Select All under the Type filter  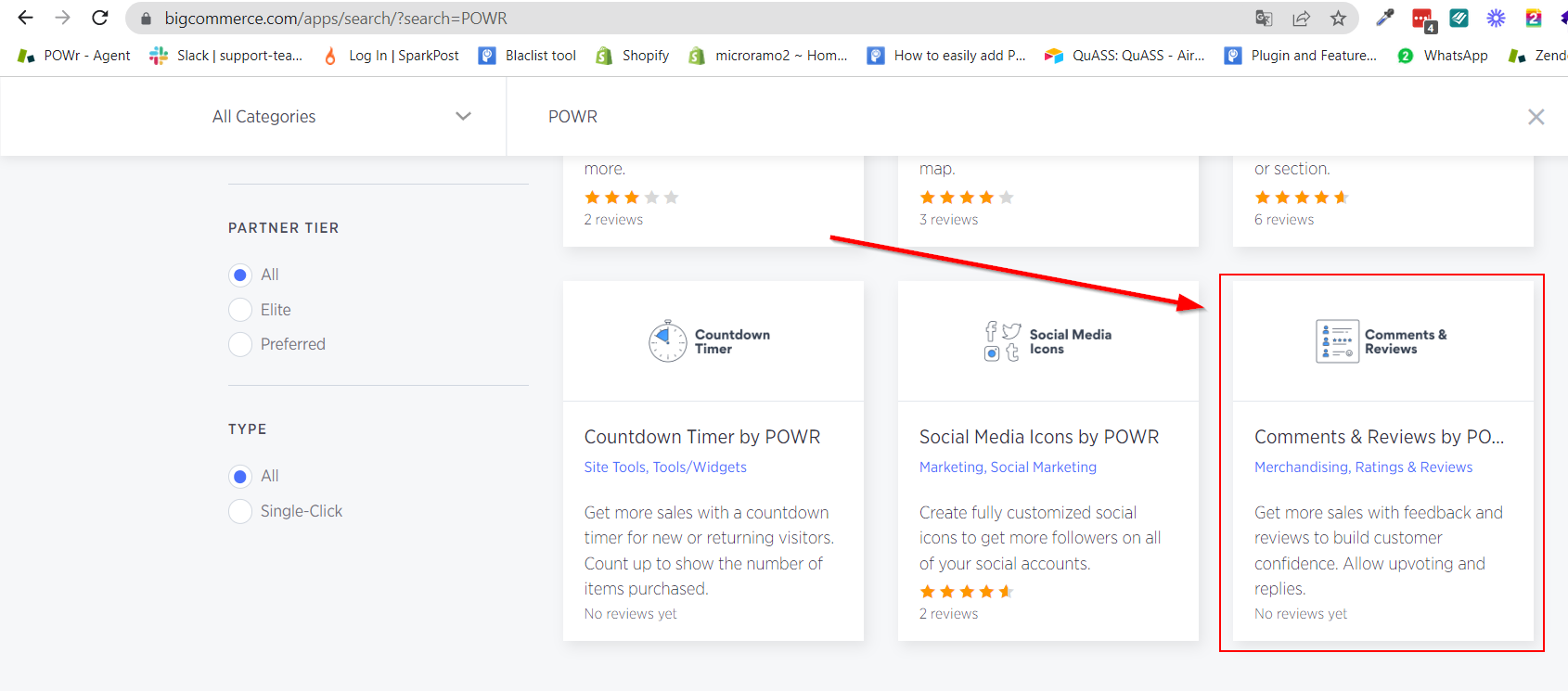tap(240, 476)
